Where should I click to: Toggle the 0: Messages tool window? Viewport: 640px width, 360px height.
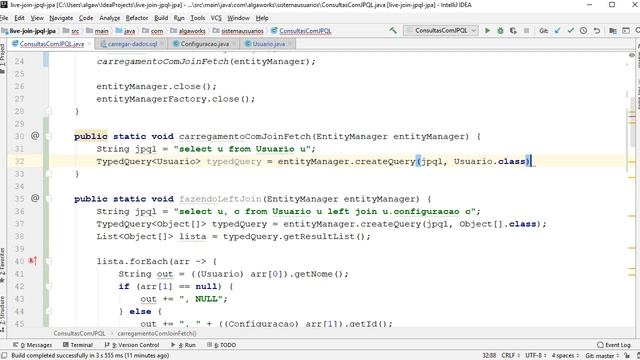click(x=32, y=345)
